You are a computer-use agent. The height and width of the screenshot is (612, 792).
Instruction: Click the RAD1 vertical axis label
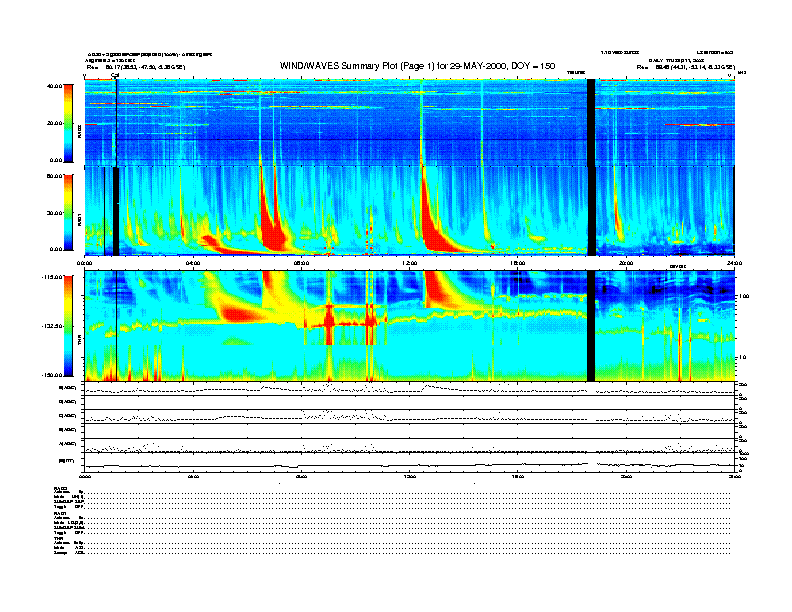tap(79, 220)
